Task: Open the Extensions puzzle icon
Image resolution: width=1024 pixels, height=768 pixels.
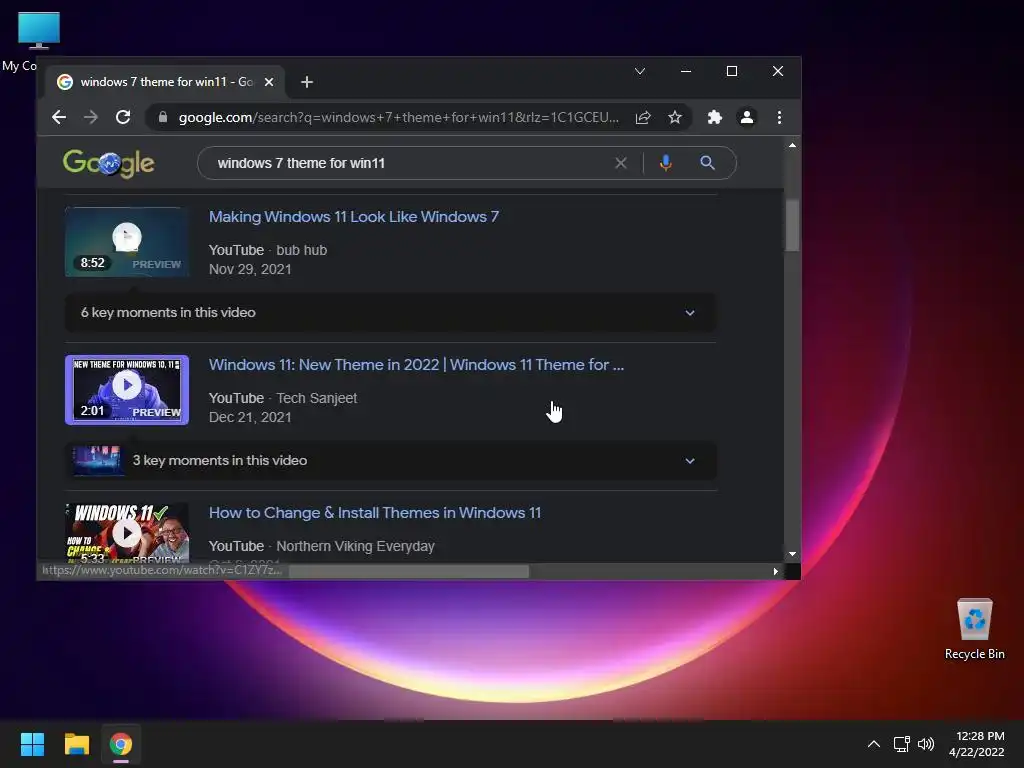Action: (x=714, y=118)
